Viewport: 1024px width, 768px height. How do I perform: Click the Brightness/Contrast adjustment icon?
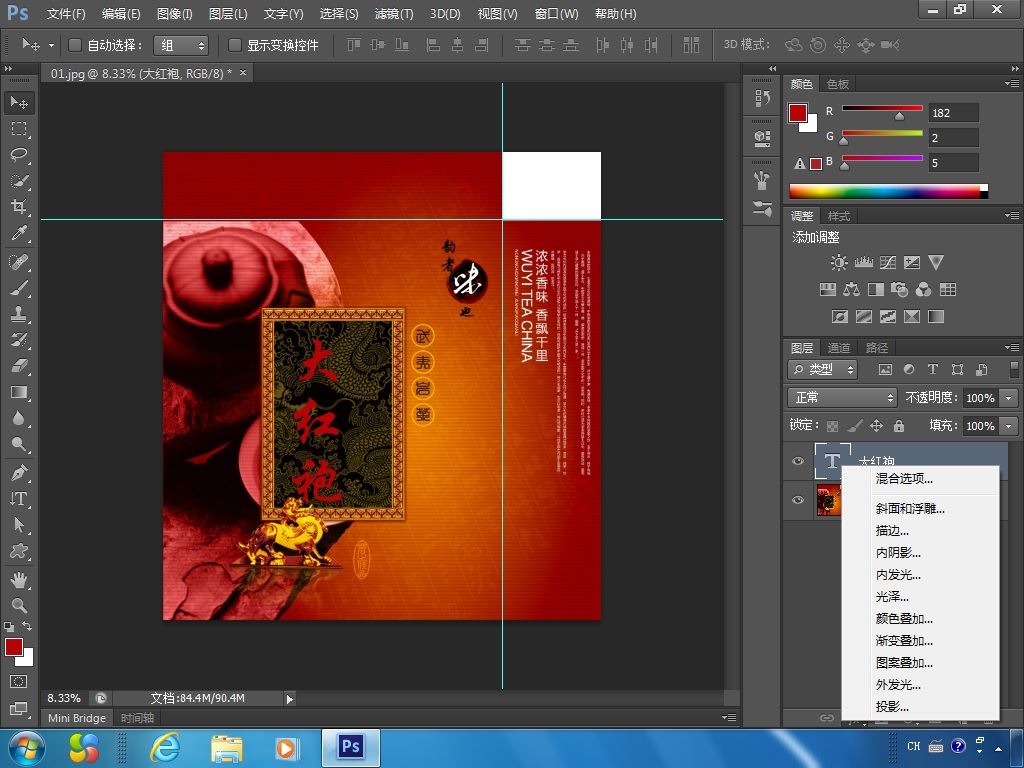tap(839, 263)
